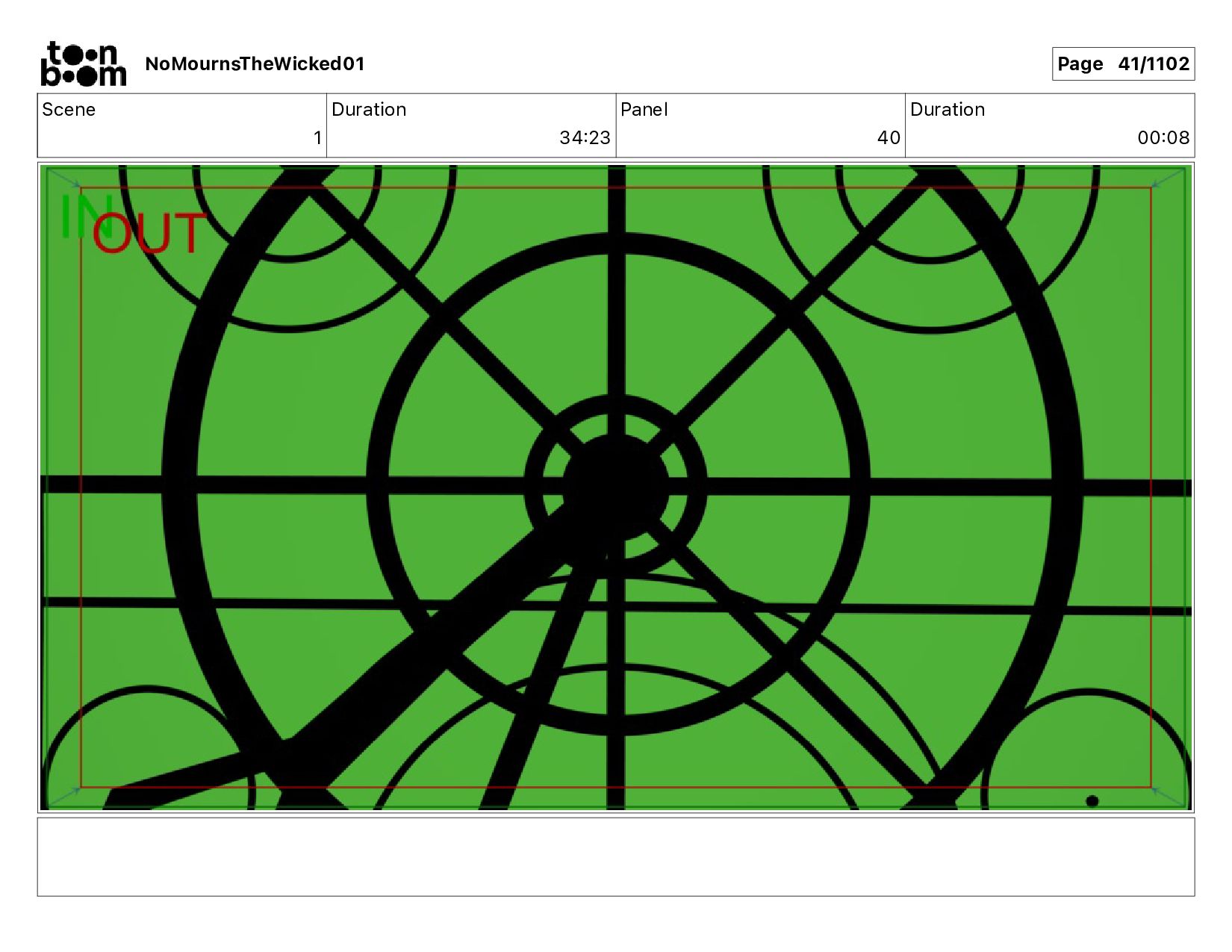The width and height of the screenshot is (1232, 952).
Task: Select the panel number 40
Action: (889, 137)
